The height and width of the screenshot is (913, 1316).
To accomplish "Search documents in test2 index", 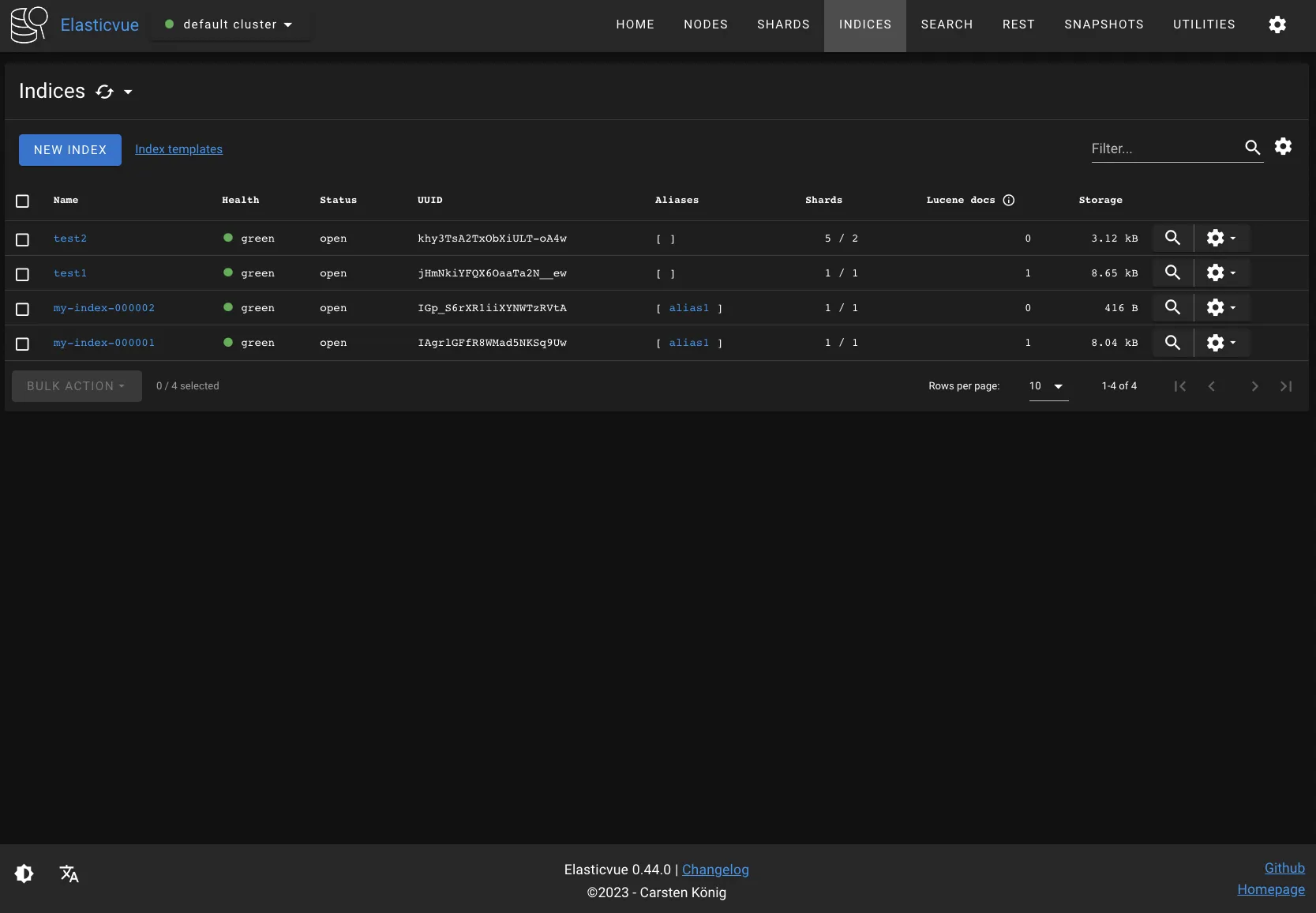I will (x=1173, y=238).
